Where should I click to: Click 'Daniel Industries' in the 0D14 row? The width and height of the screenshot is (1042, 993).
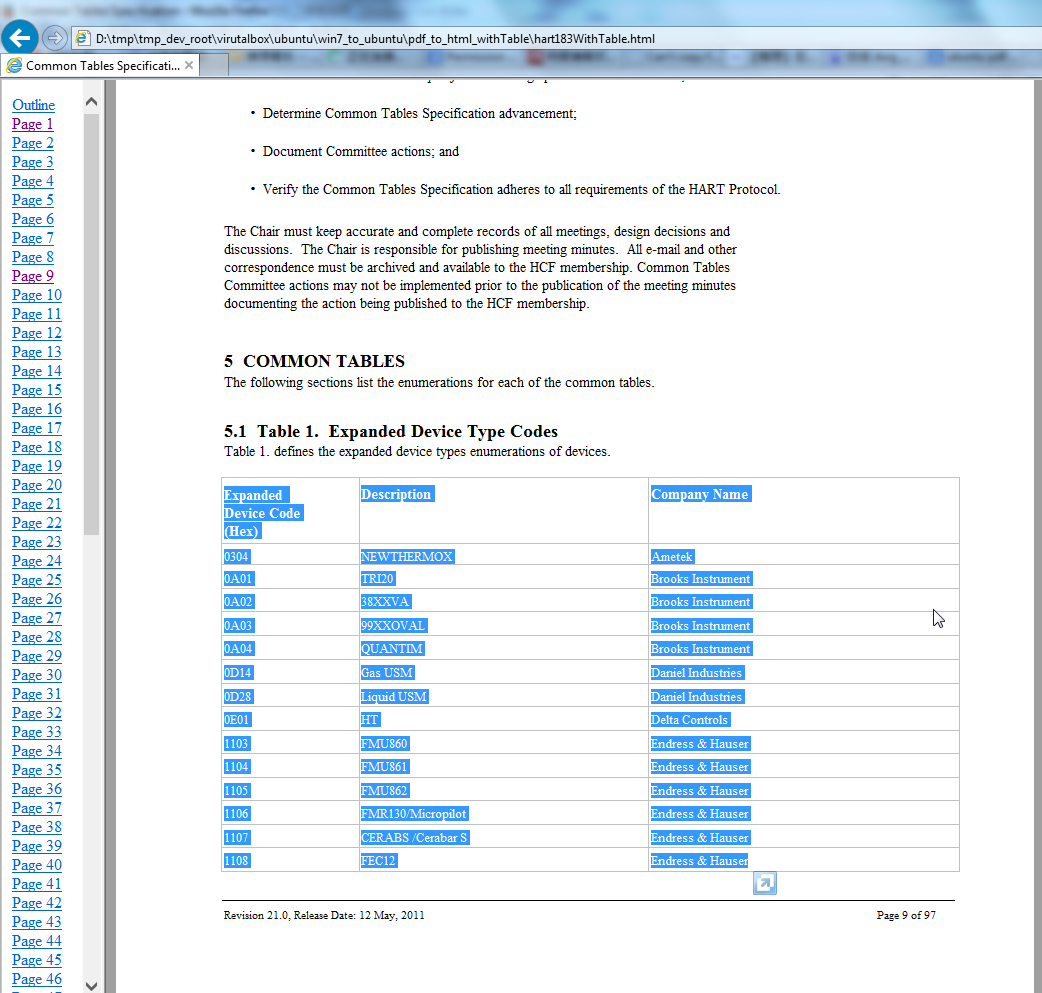coord(696,673)
